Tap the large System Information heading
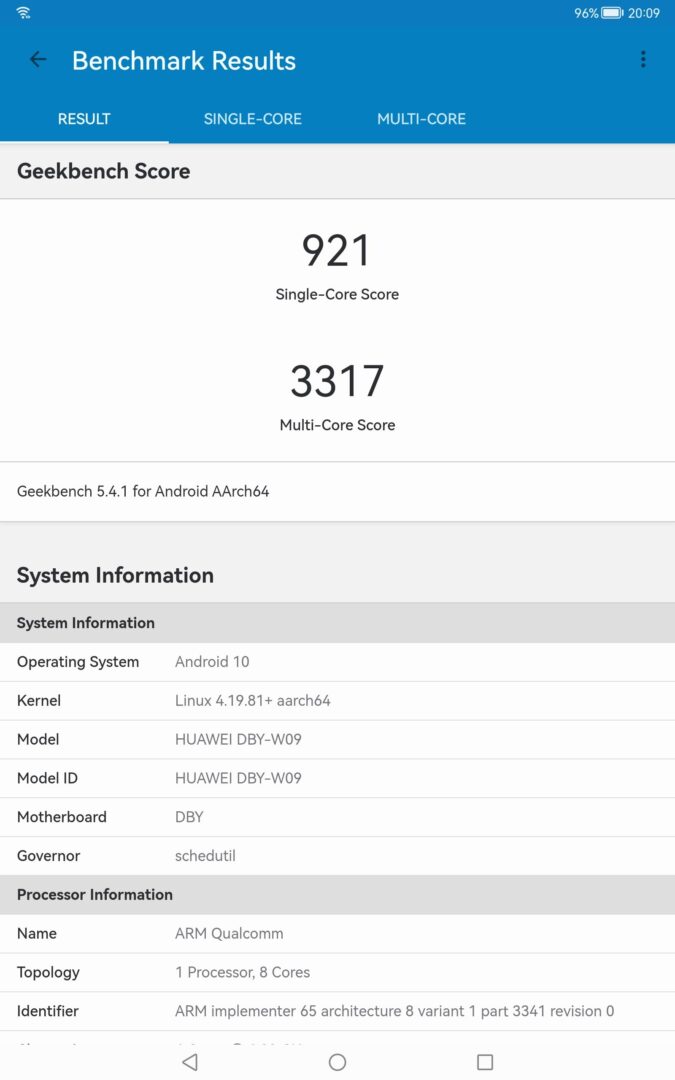This screenshot has width=675, height=1080. 115,575
